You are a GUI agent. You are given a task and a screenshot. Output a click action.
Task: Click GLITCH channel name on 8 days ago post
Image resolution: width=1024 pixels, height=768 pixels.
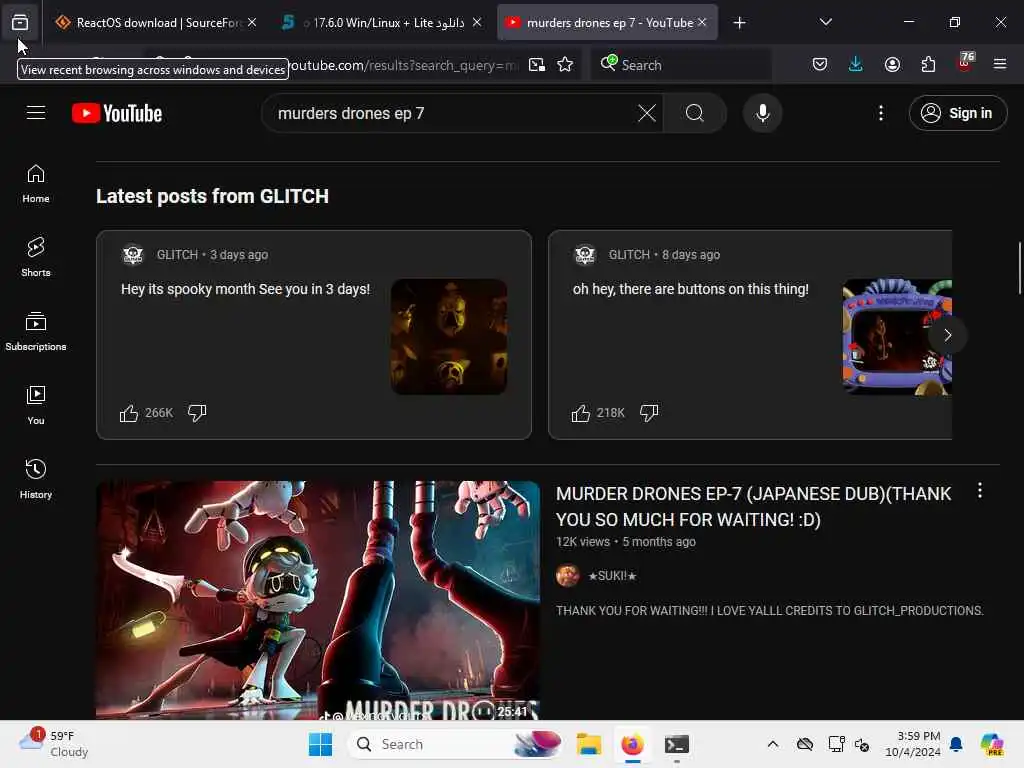pos(629,255)
